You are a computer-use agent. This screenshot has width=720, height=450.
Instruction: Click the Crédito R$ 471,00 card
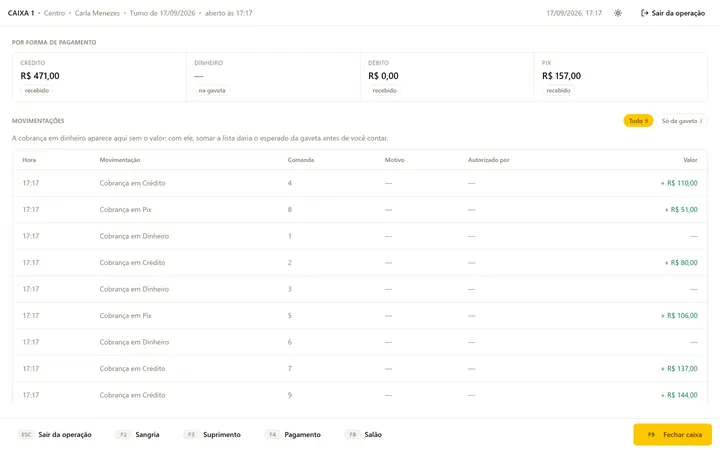tap(99, 77)
